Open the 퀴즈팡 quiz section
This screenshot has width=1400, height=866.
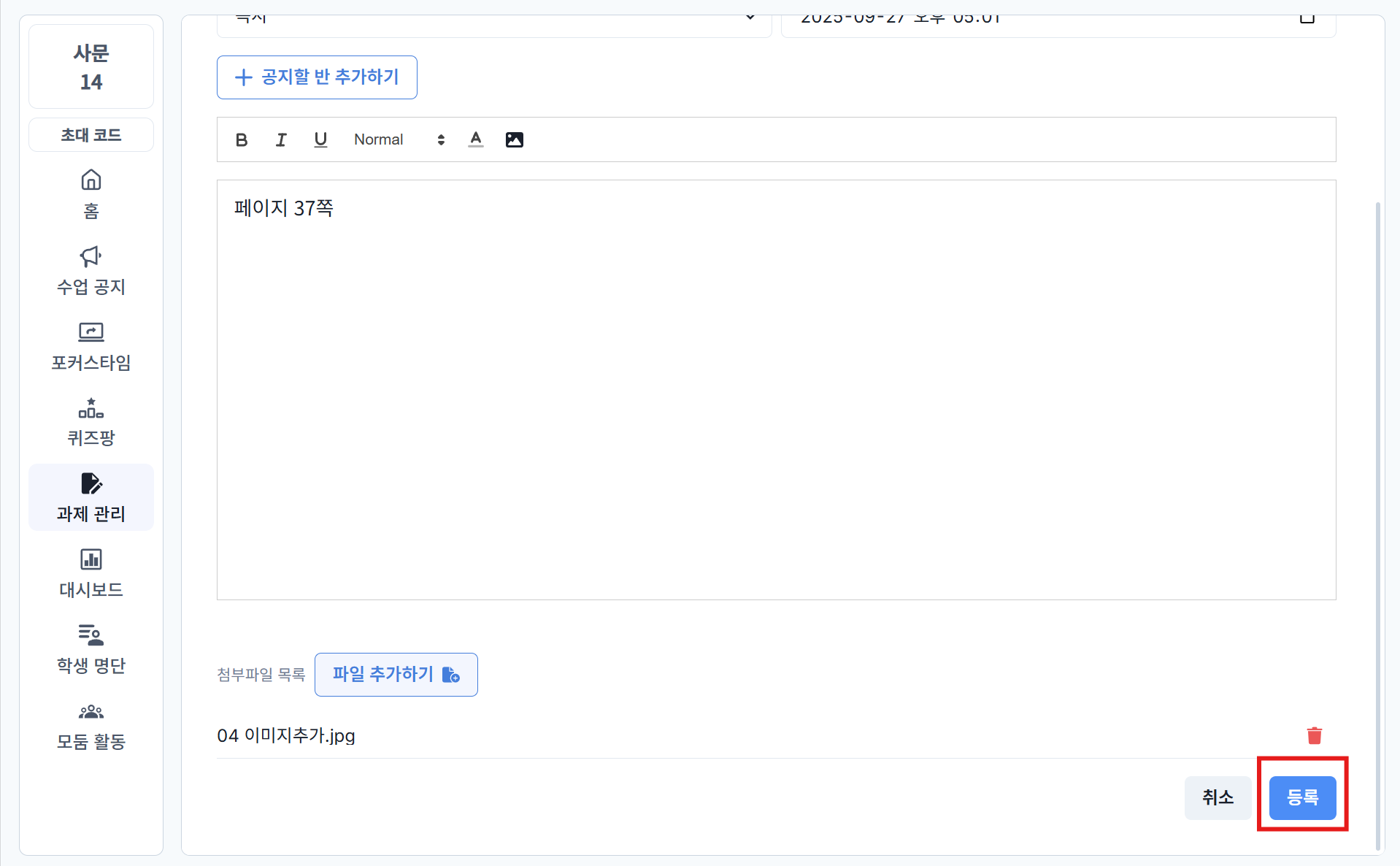[91, 422]
